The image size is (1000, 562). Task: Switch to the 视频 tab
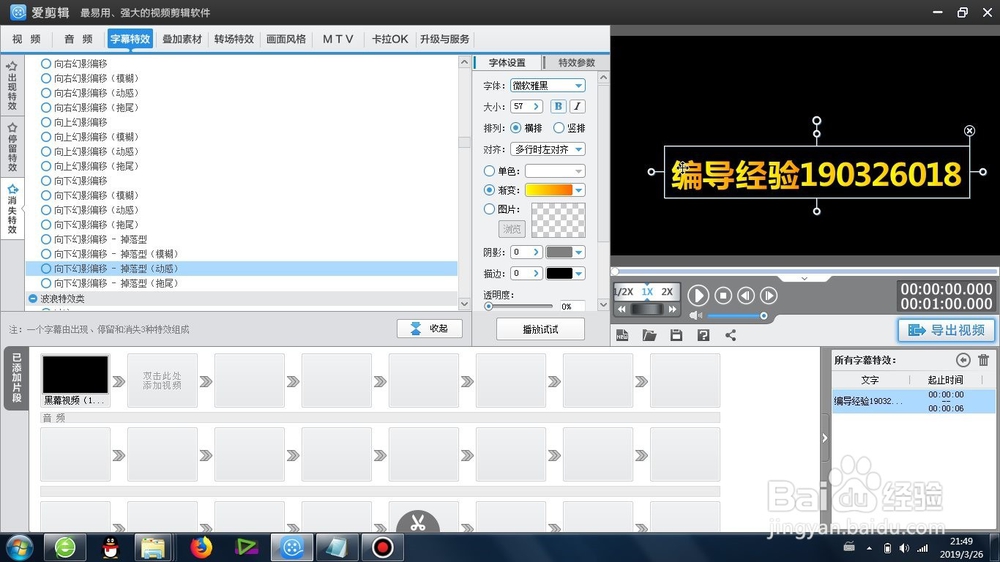26,39
